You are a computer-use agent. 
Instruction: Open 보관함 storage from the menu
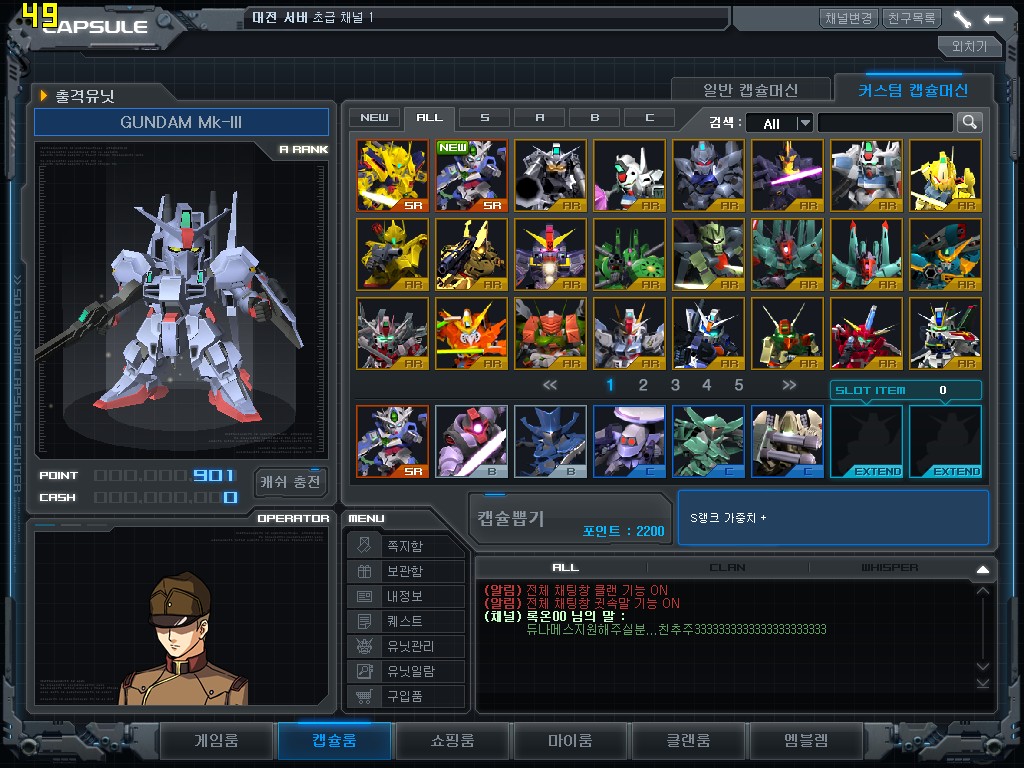(406, 571)
